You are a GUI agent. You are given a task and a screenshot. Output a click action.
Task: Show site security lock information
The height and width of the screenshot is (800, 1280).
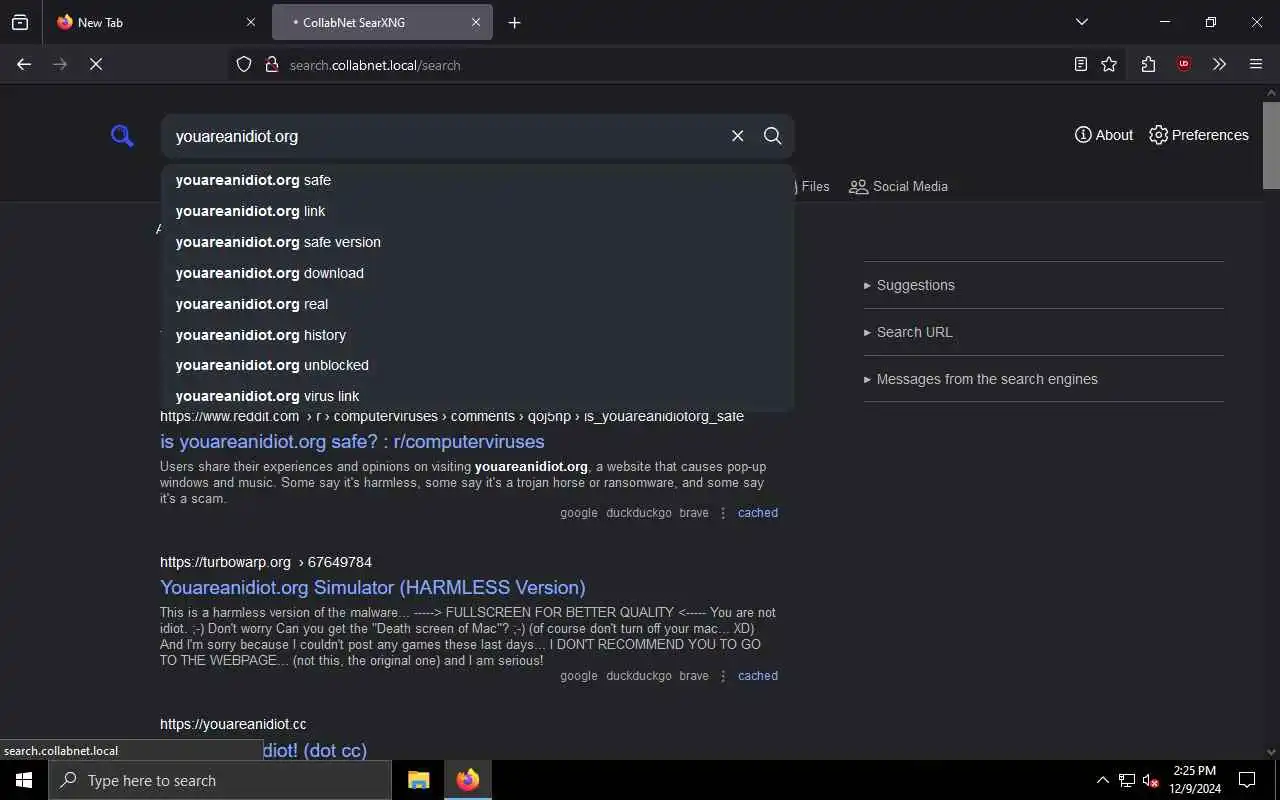point(271,65)
